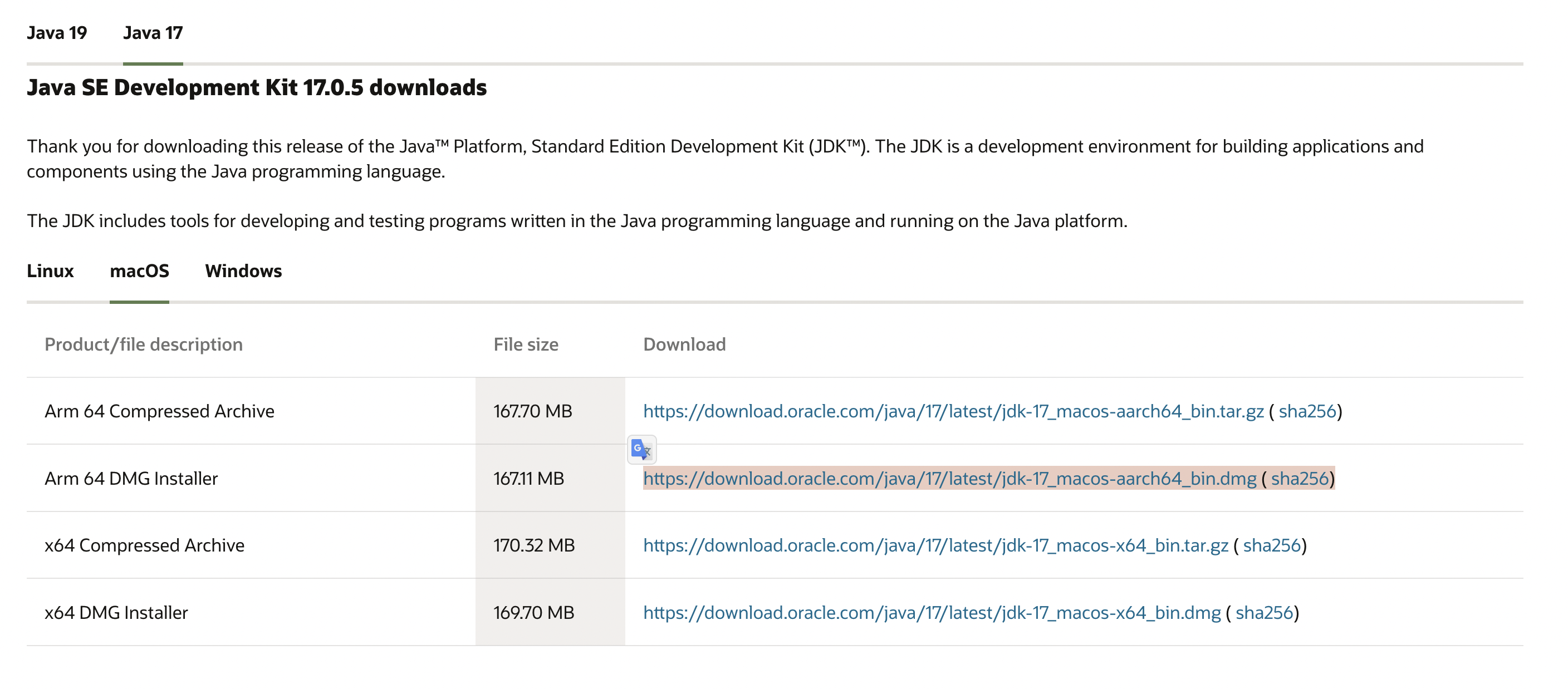
Task: Click the Java SE Development Kit 17.0.5 heading
Action: pyautogui.click(x=256, y=87)
